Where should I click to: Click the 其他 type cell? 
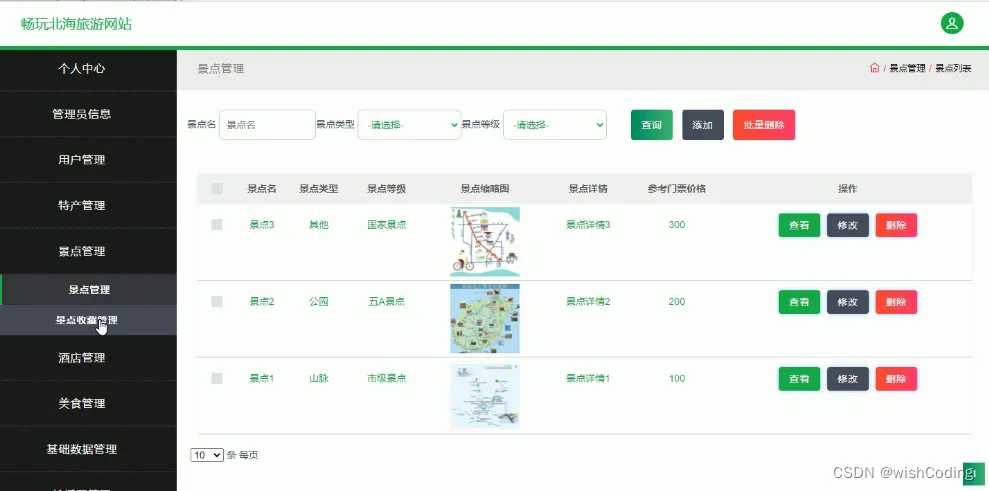(319, 225)
